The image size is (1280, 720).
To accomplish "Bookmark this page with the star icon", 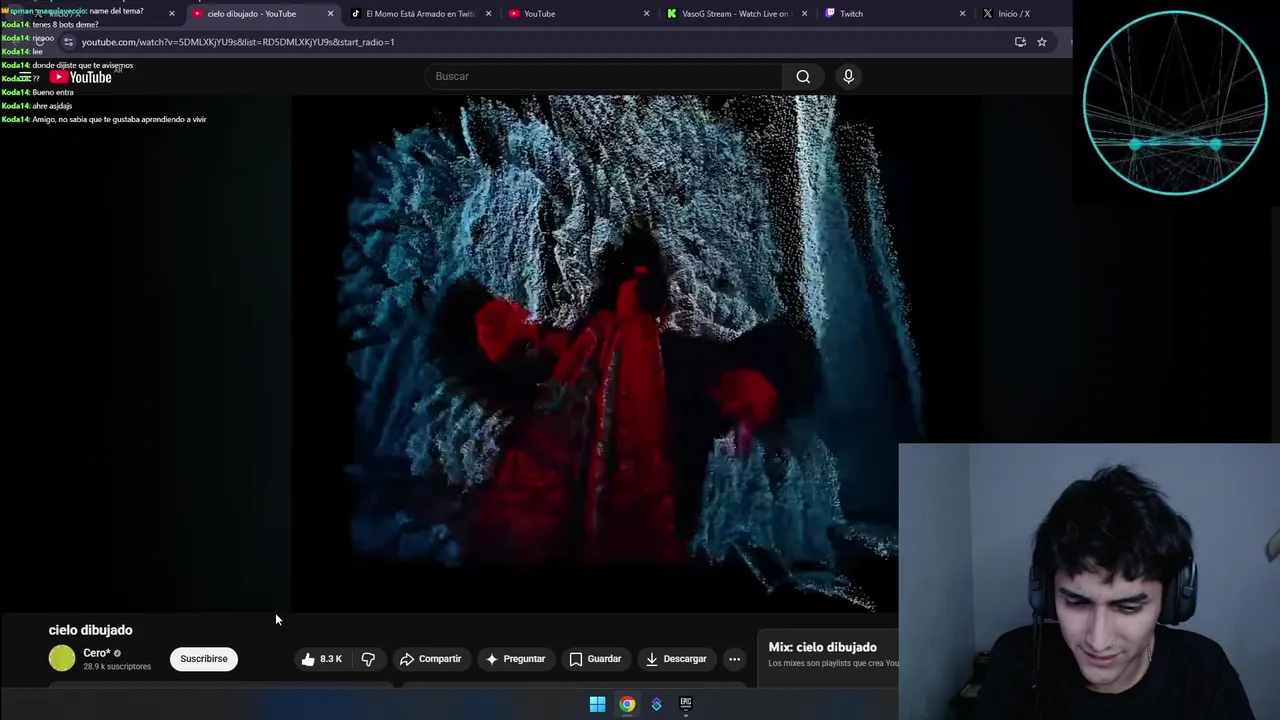I will pos(1041,42).
